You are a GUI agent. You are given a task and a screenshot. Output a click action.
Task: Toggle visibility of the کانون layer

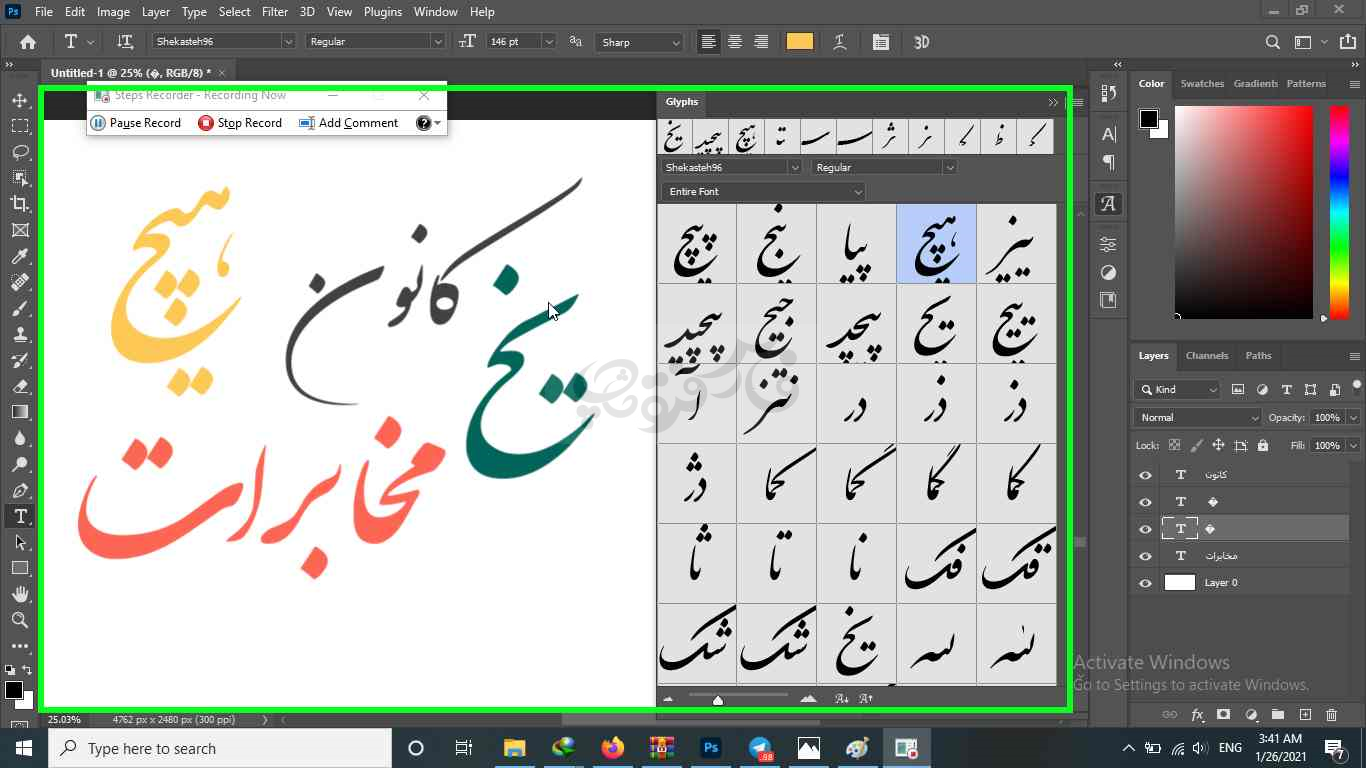pos(1145,475)
